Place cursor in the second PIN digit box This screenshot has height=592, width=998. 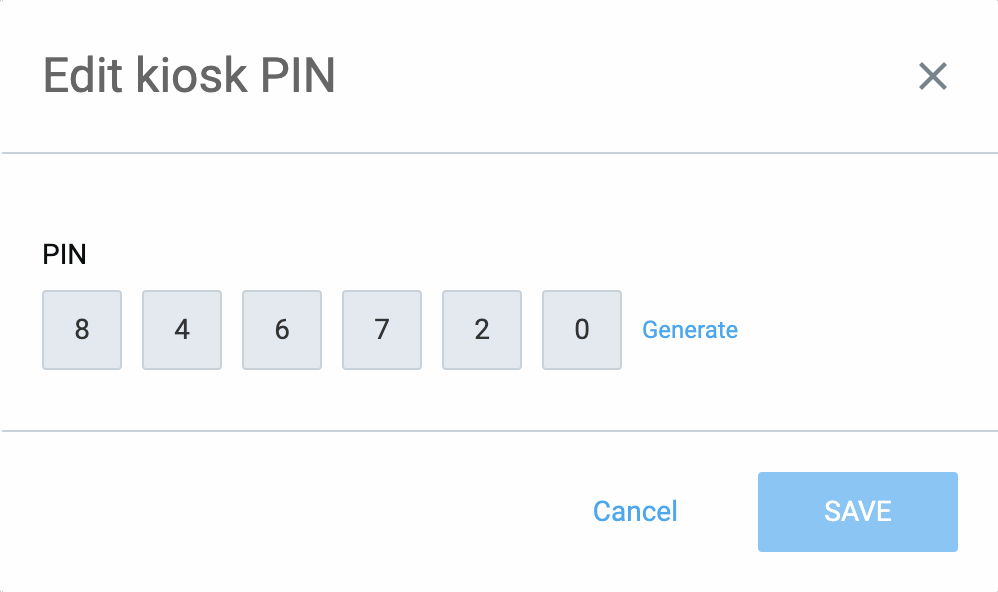[x=182, y=330]
